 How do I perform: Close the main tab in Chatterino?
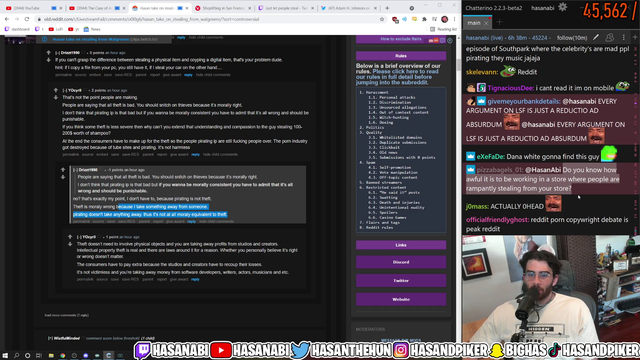click(486, 23)
